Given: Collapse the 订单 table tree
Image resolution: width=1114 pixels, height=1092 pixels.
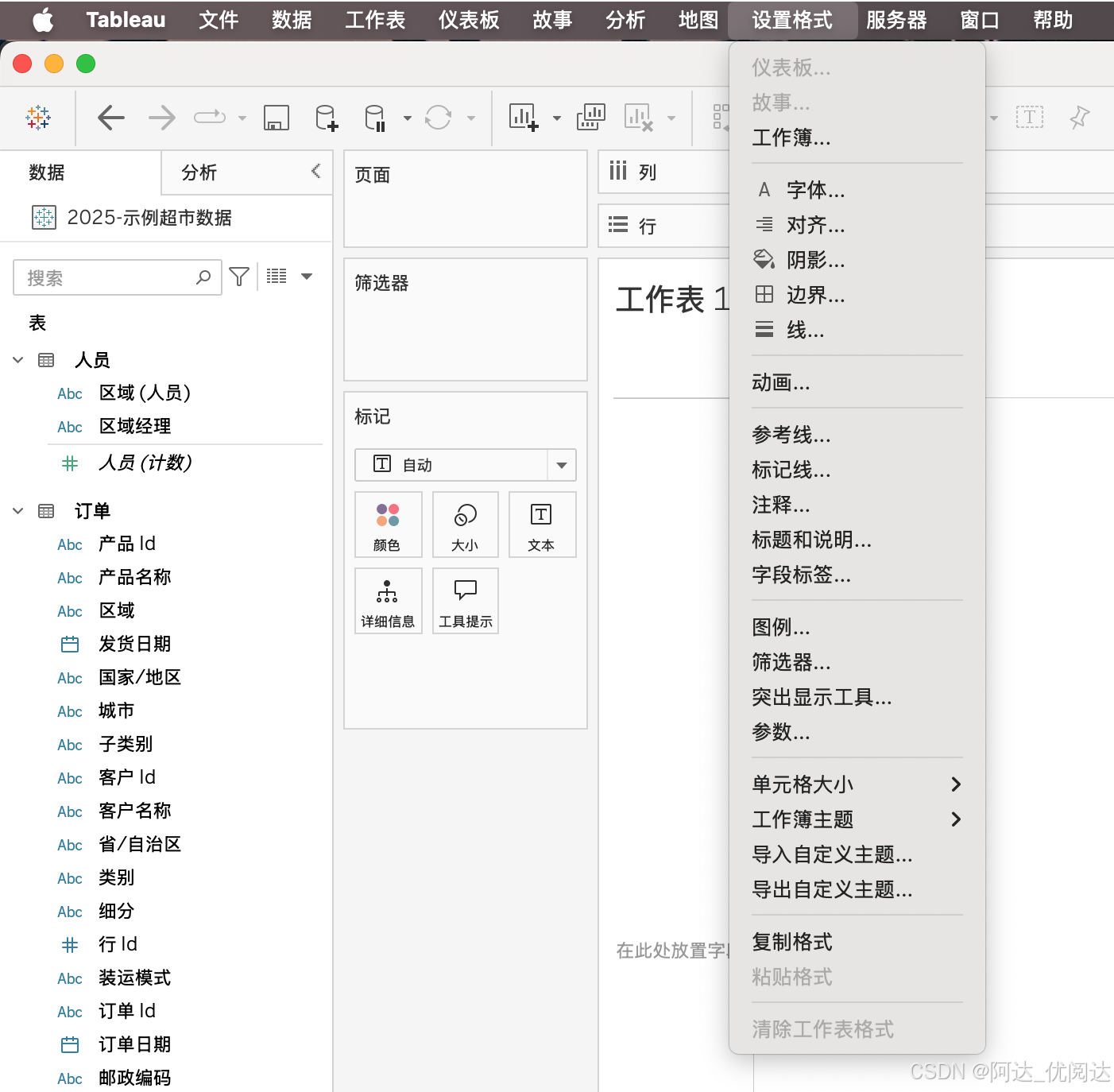Looking at the screenshot, I should click(18, 511).
